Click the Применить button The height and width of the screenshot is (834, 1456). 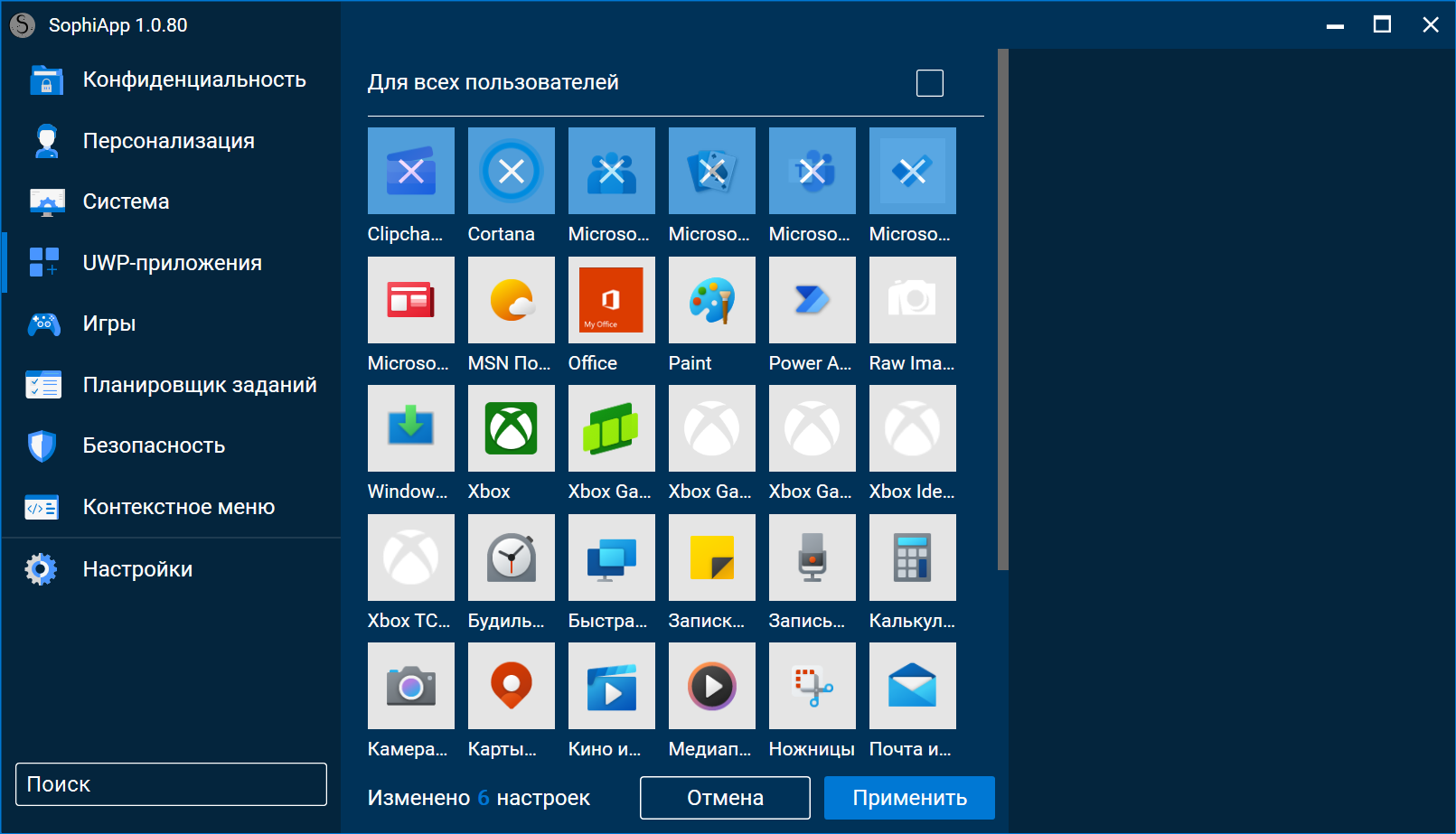(909, 798)
